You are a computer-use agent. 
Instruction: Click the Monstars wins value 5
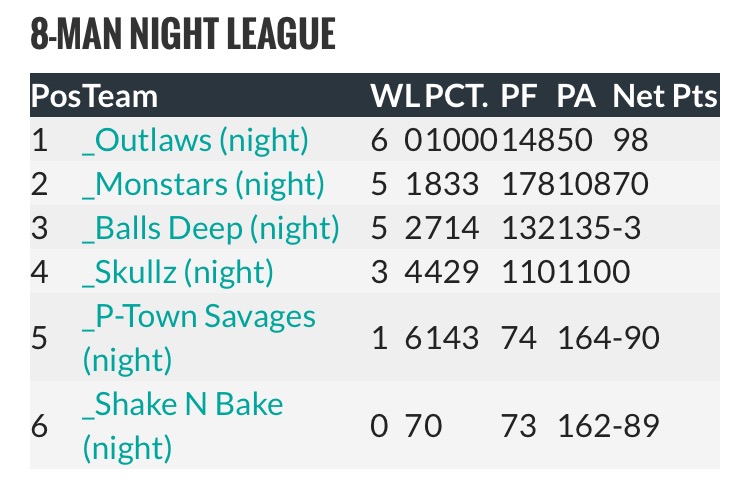379,184
